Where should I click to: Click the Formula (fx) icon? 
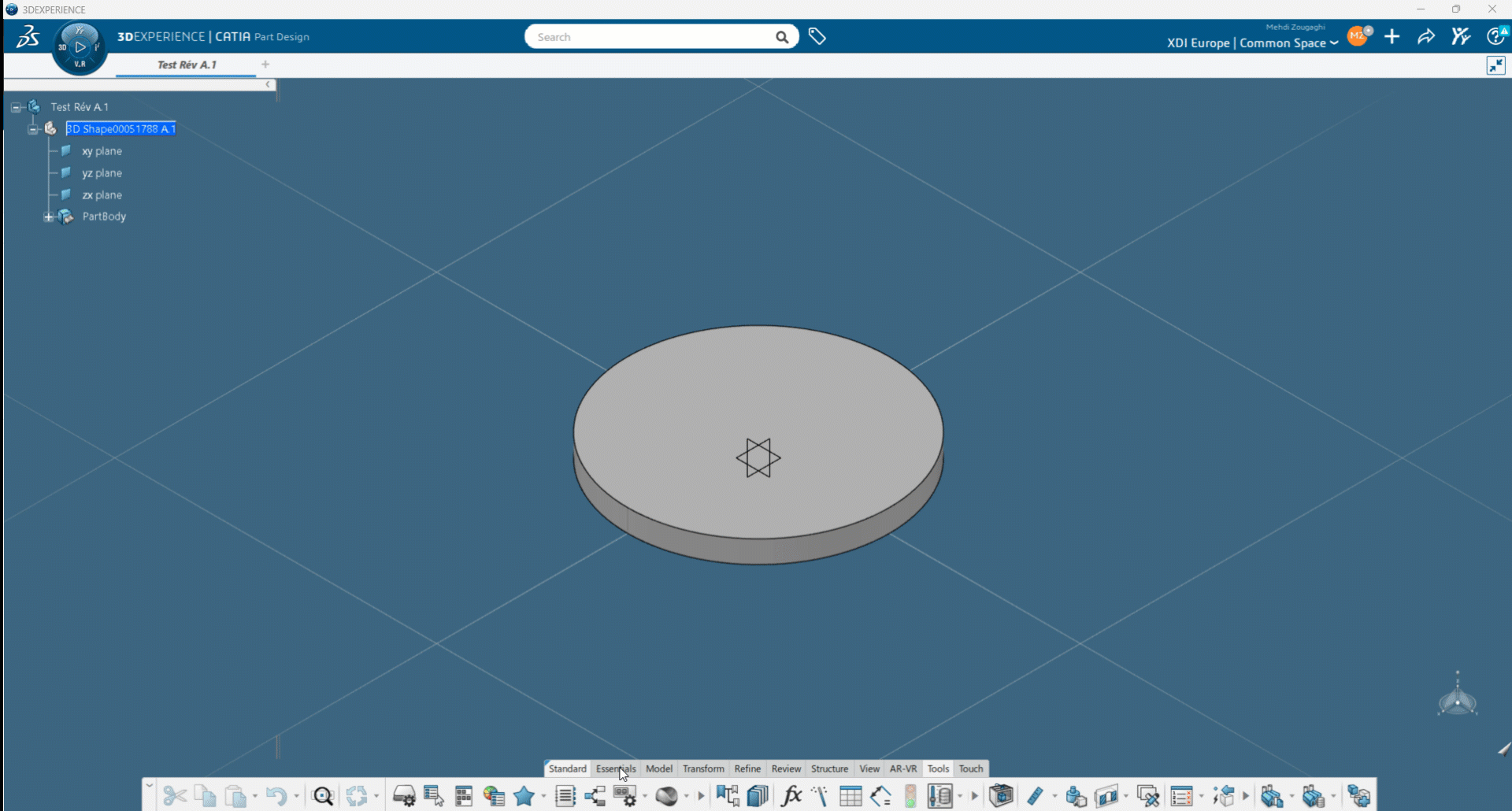[791, 796]
